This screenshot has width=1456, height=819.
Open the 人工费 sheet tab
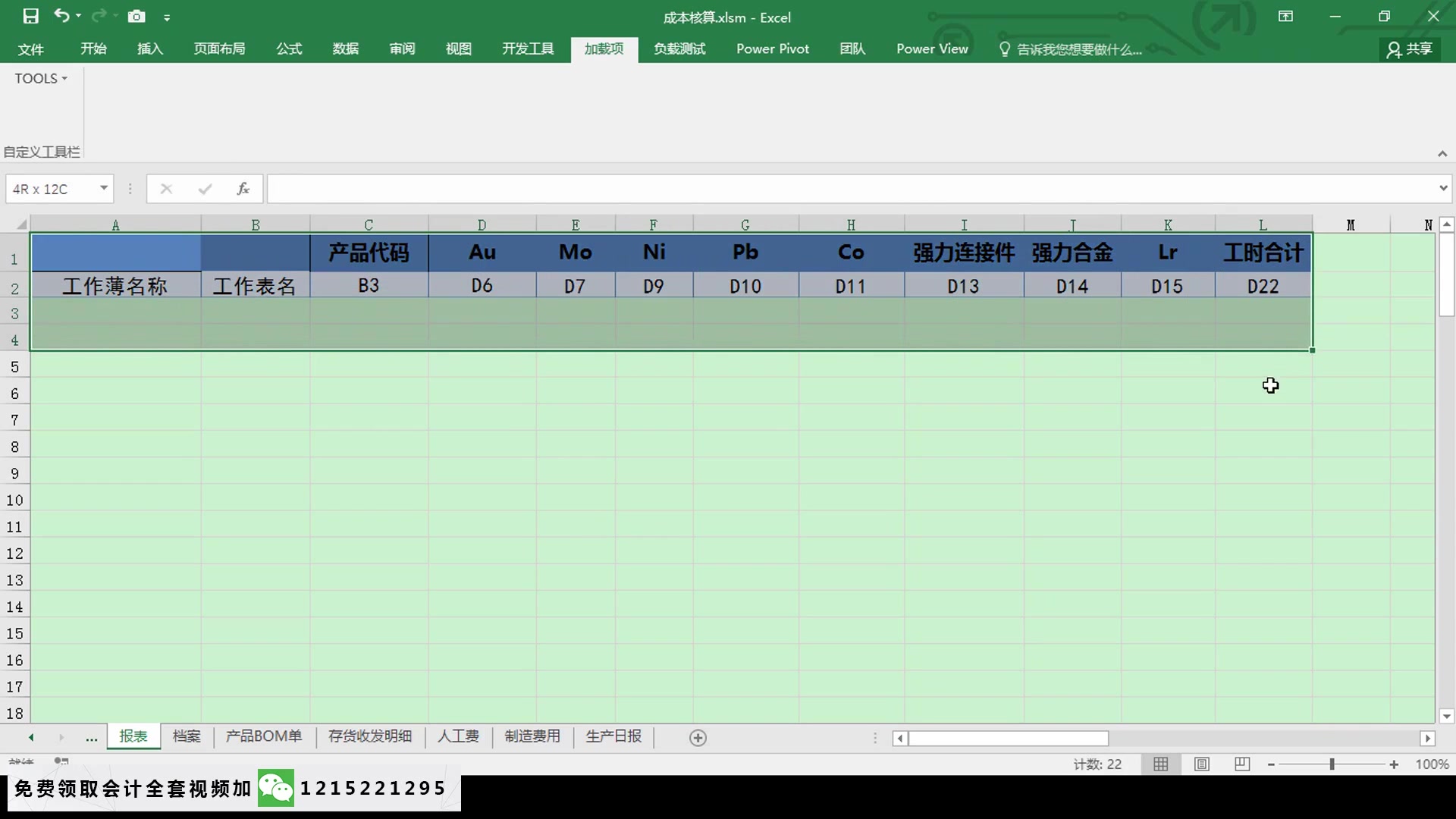[458, 736]
